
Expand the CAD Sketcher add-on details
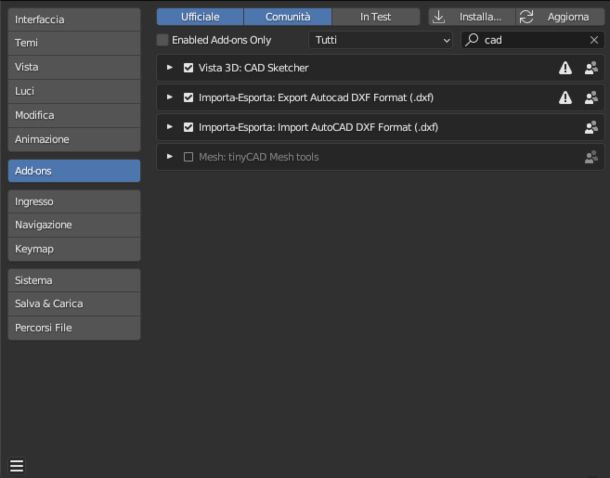click(x=170, y=68)
